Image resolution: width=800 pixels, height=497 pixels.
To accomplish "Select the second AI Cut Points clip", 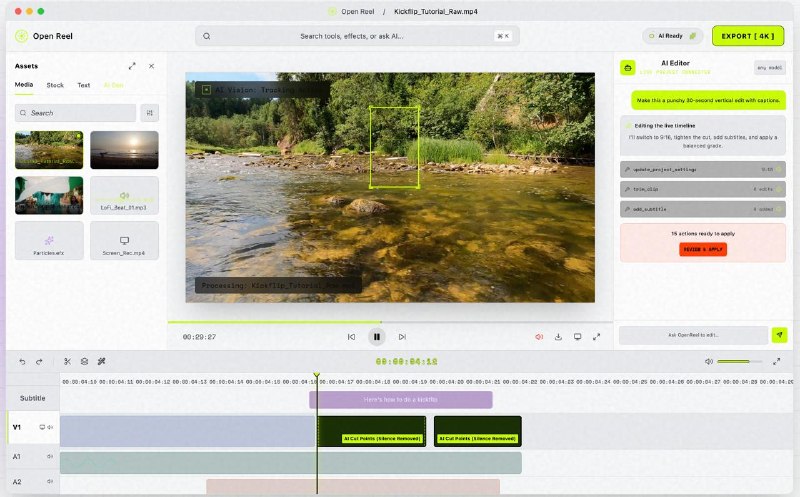I will pos(478,431).
